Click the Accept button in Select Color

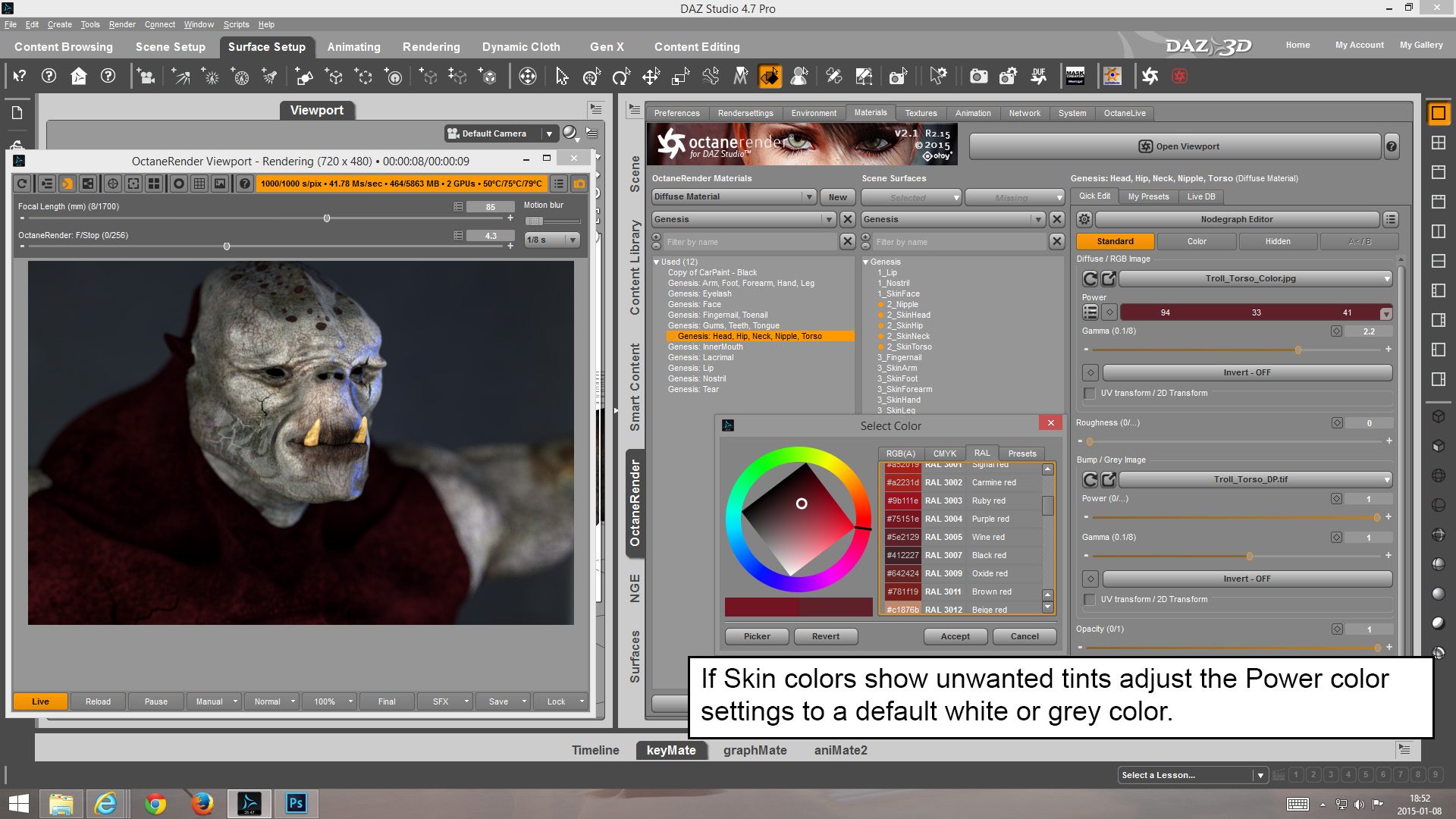[x=955, y=636]
